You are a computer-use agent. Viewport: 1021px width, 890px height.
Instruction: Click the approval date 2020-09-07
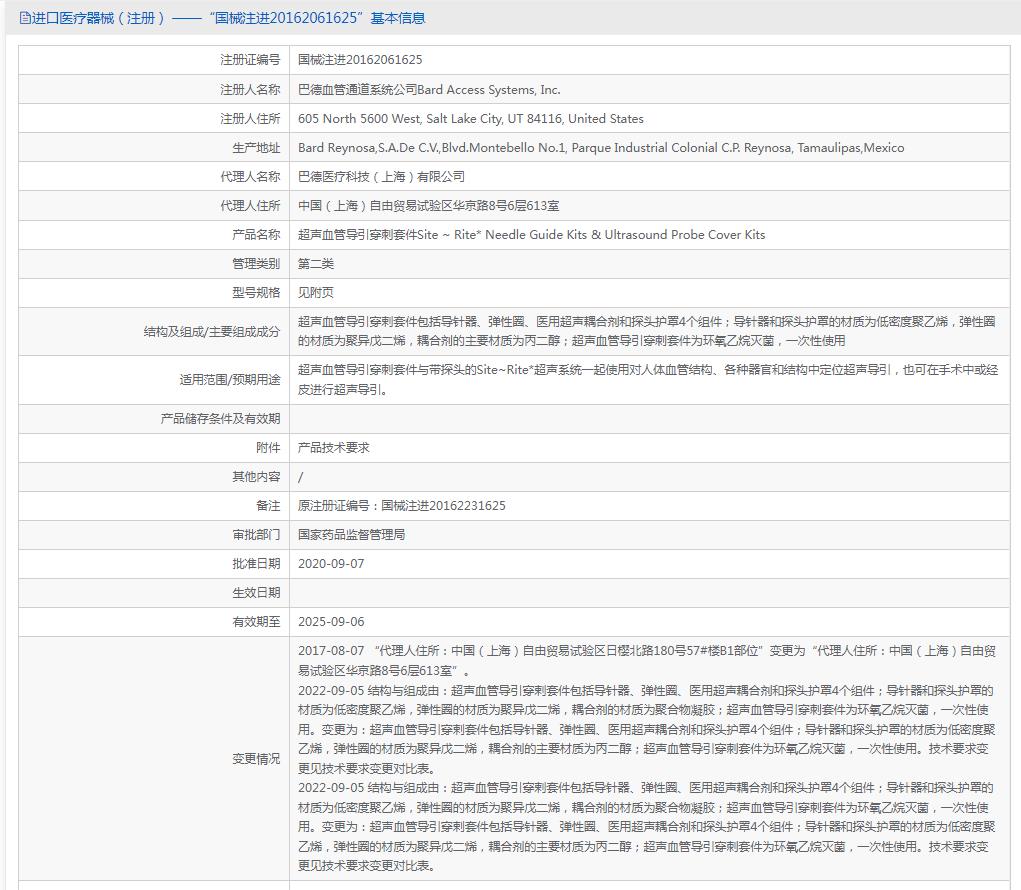331,564
